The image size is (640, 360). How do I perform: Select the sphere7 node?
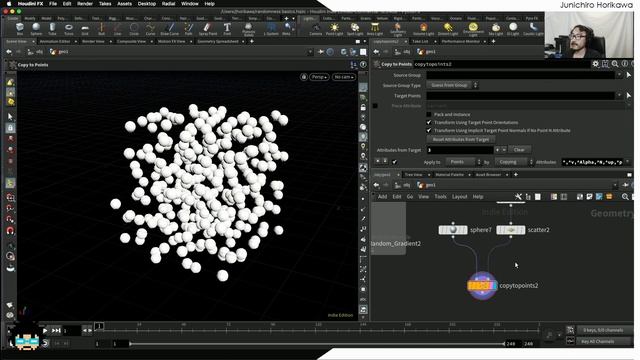(x=453, y=230)
